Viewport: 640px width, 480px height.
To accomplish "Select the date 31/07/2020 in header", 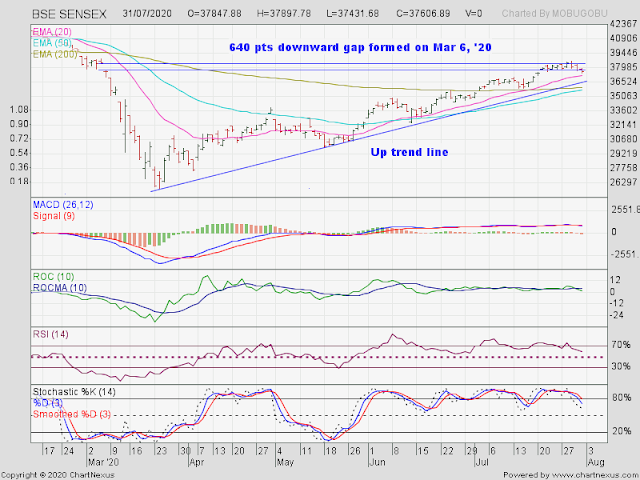I will point(149,13).
